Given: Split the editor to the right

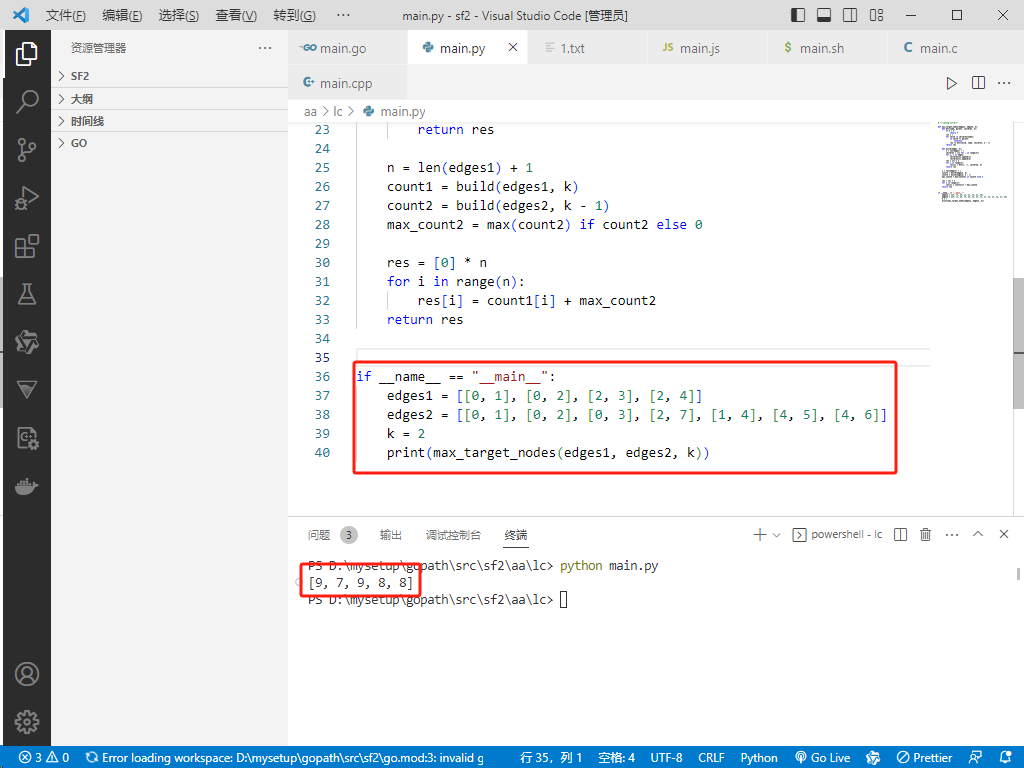Looking at the screenshot, I should [978, 83].
